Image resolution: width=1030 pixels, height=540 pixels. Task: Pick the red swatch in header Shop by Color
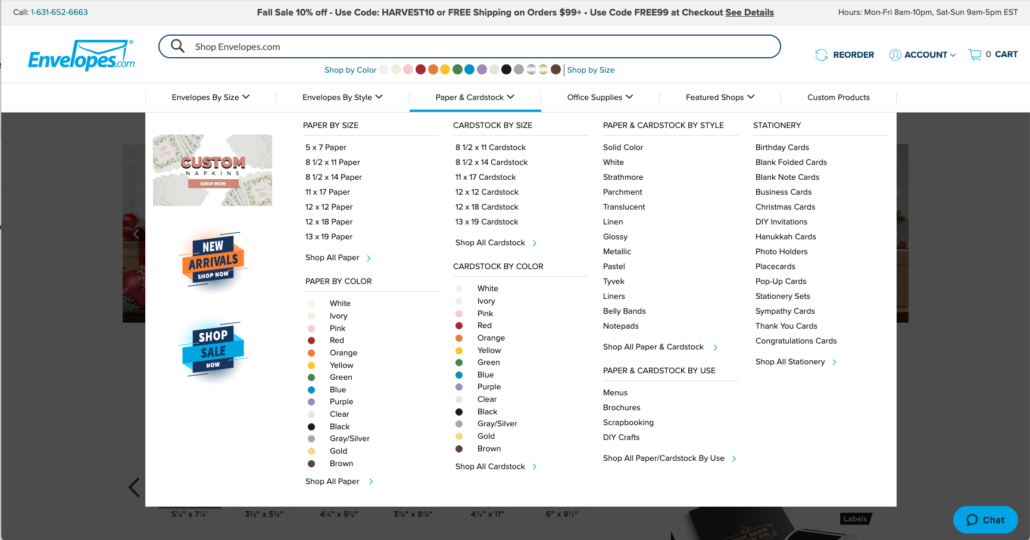pyautogui.click(x=420, y=70)
